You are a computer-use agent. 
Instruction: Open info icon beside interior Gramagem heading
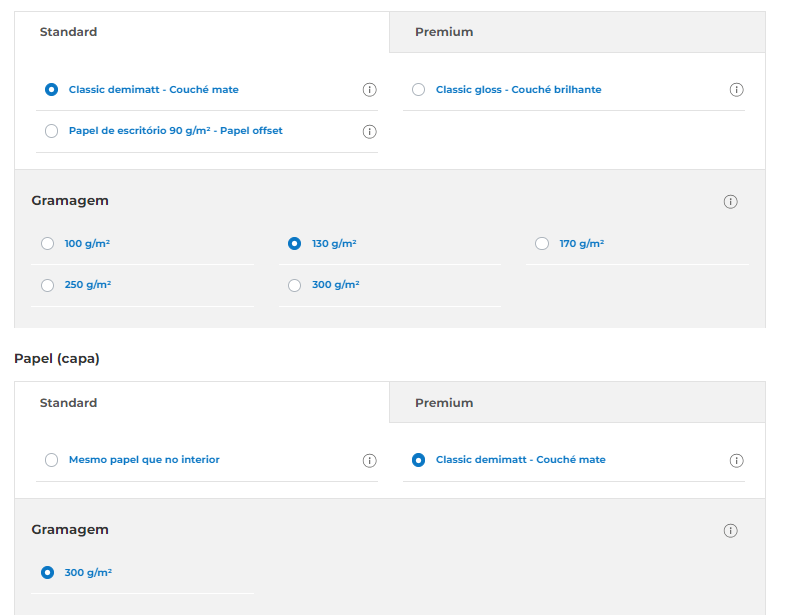[x=730, y=201]
